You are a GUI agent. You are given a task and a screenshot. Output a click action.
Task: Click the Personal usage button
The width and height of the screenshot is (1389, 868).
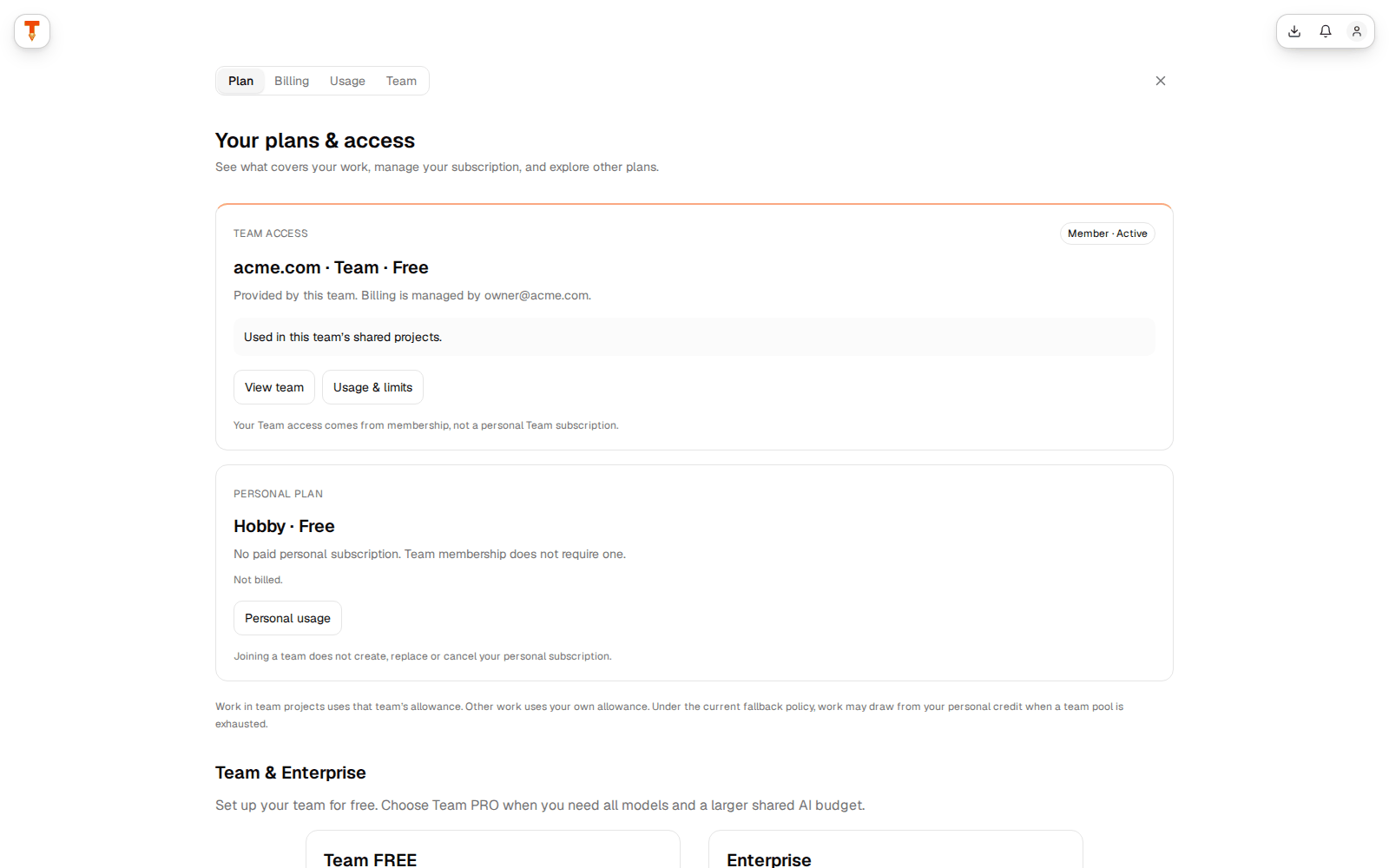click(x=287, y=618)
